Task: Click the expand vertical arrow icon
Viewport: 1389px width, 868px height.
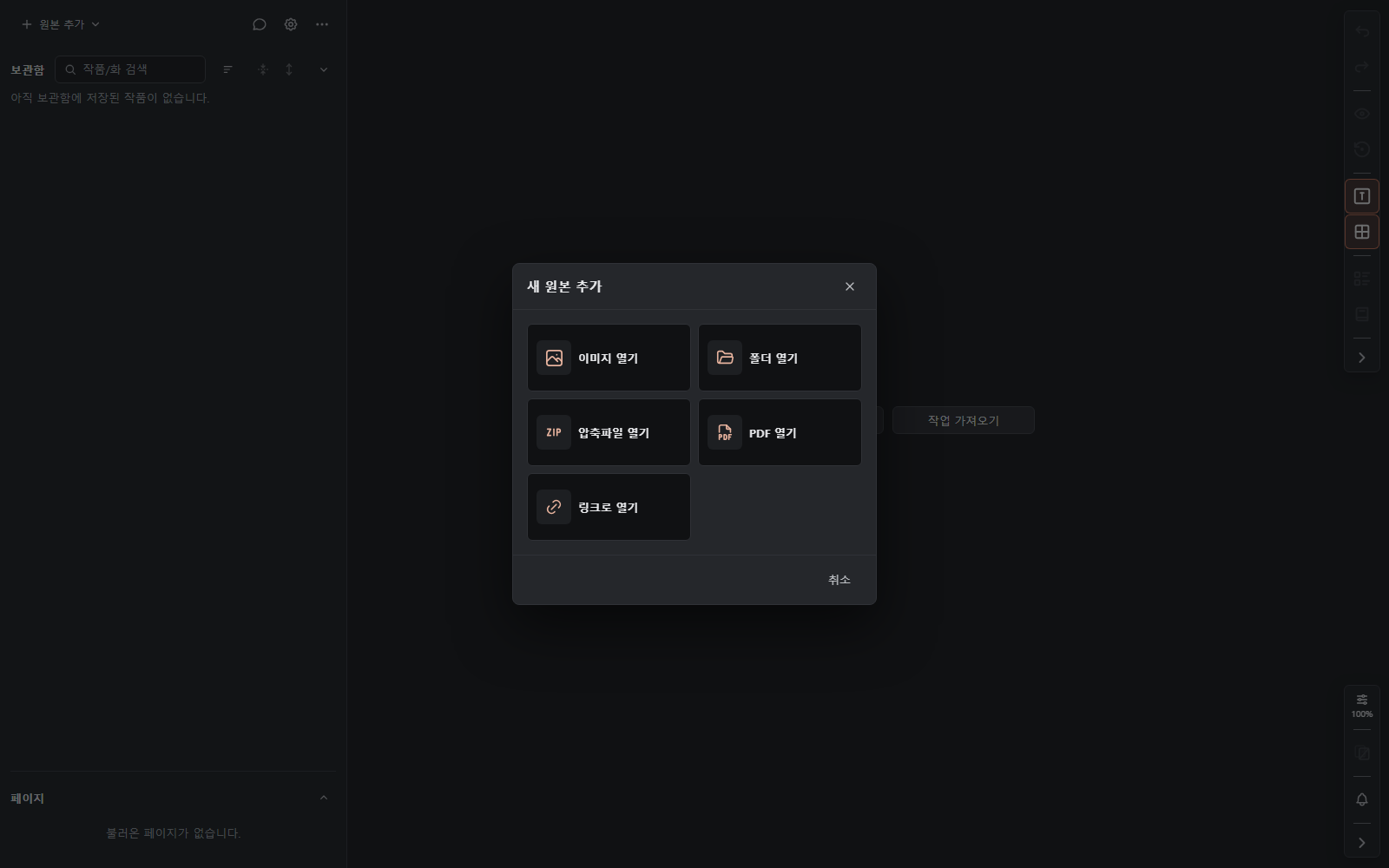Action: pyautogui.click(x=289, y=69)
